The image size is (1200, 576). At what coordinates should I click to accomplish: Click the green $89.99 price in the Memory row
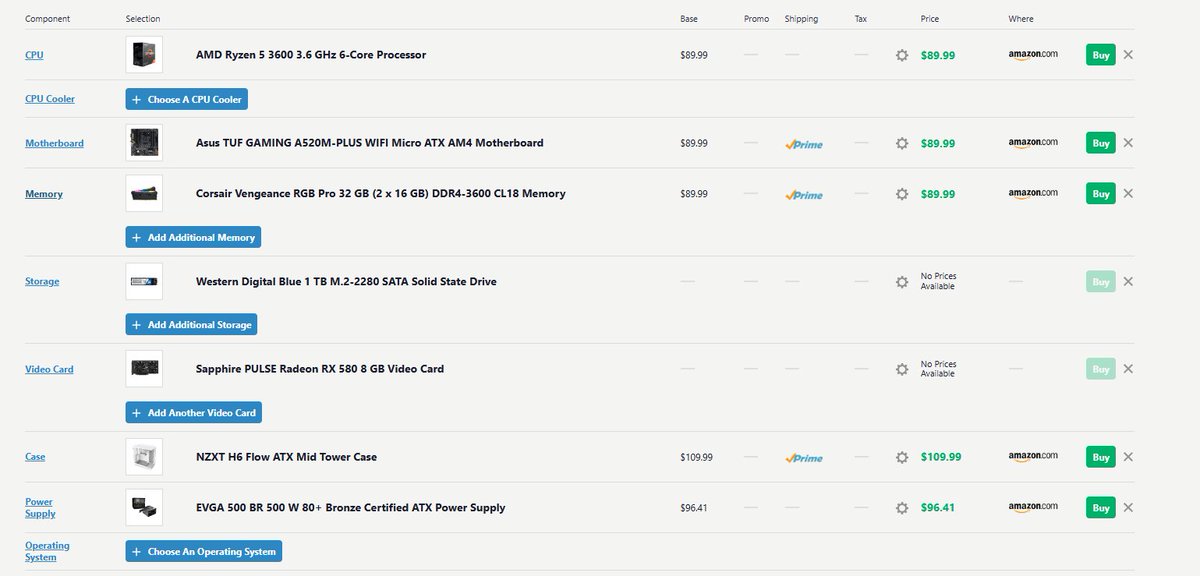[938, 195]
